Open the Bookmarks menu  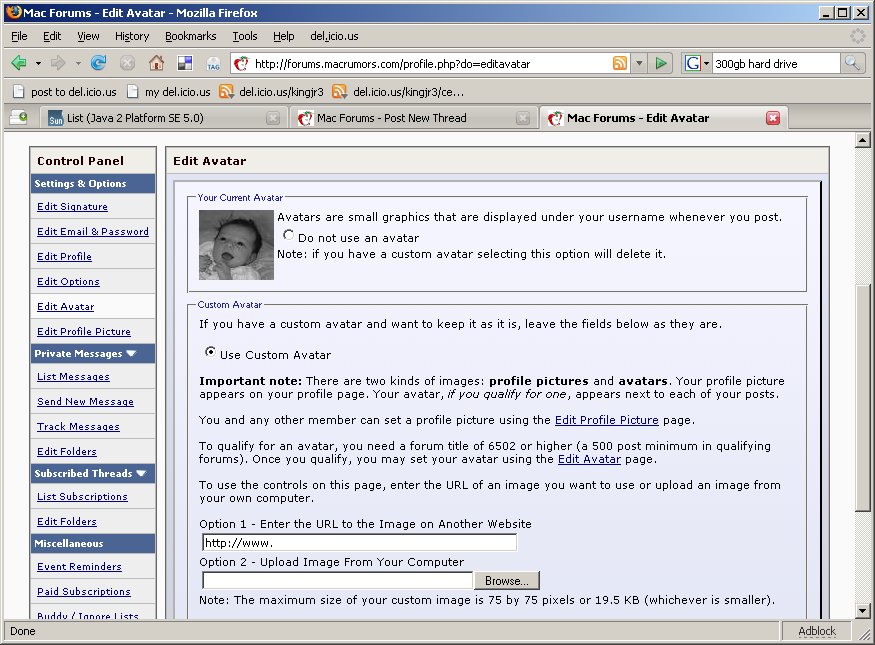point(190,36)
